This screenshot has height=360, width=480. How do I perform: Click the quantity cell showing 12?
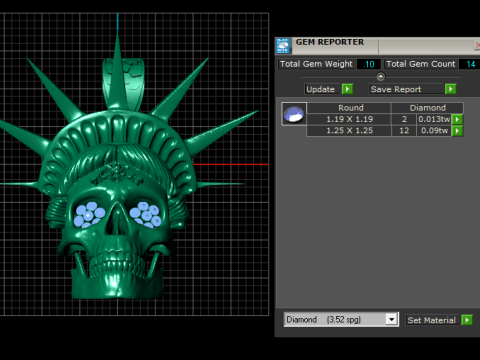pos(404,131)
